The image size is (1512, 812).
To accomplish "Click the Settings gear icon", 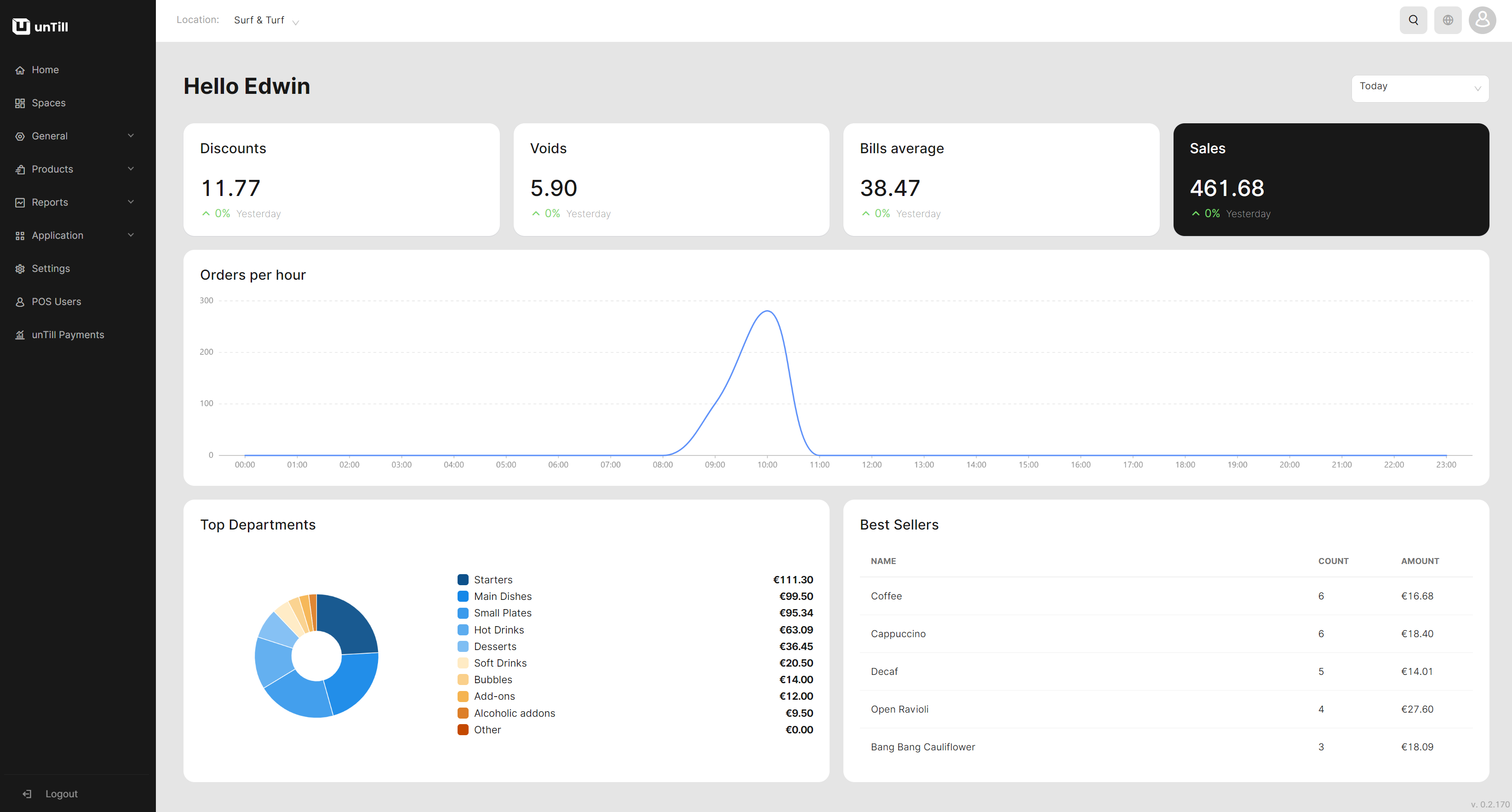I will tap(20, 269).
